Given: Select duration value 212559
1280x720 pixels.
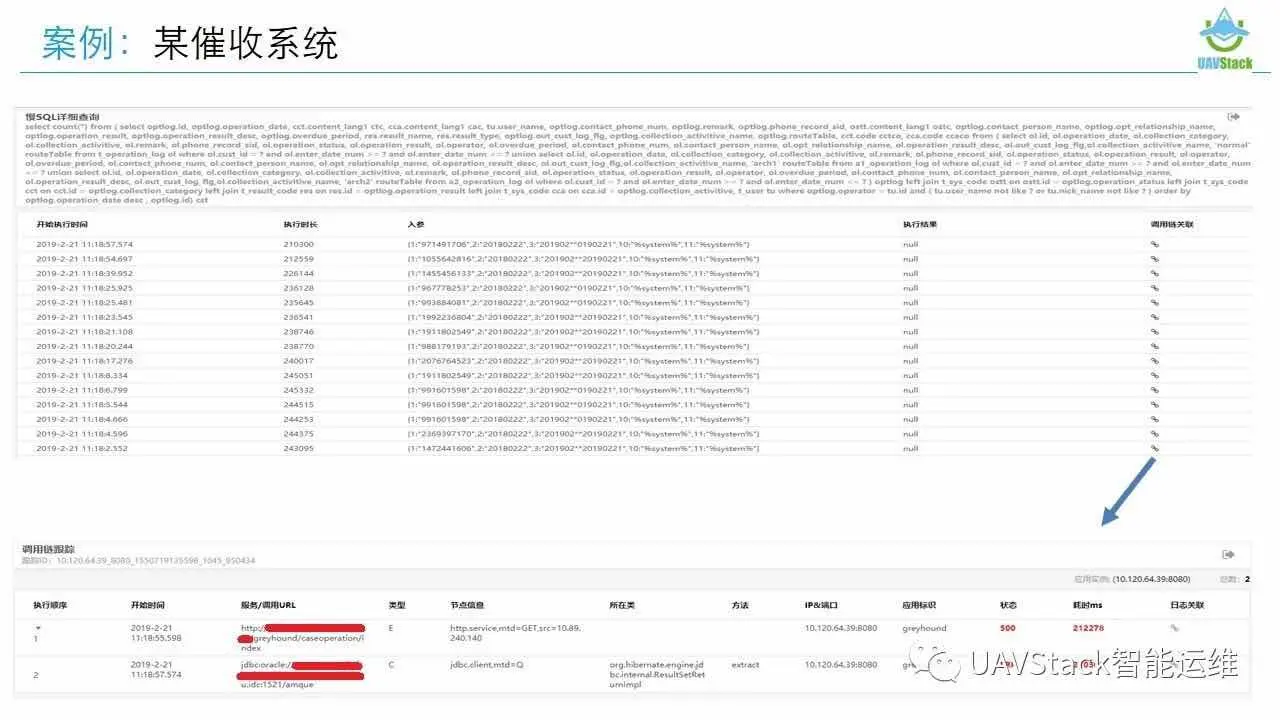Looking at the screenshot, I should pyautogui.click(x=299, y=259).
